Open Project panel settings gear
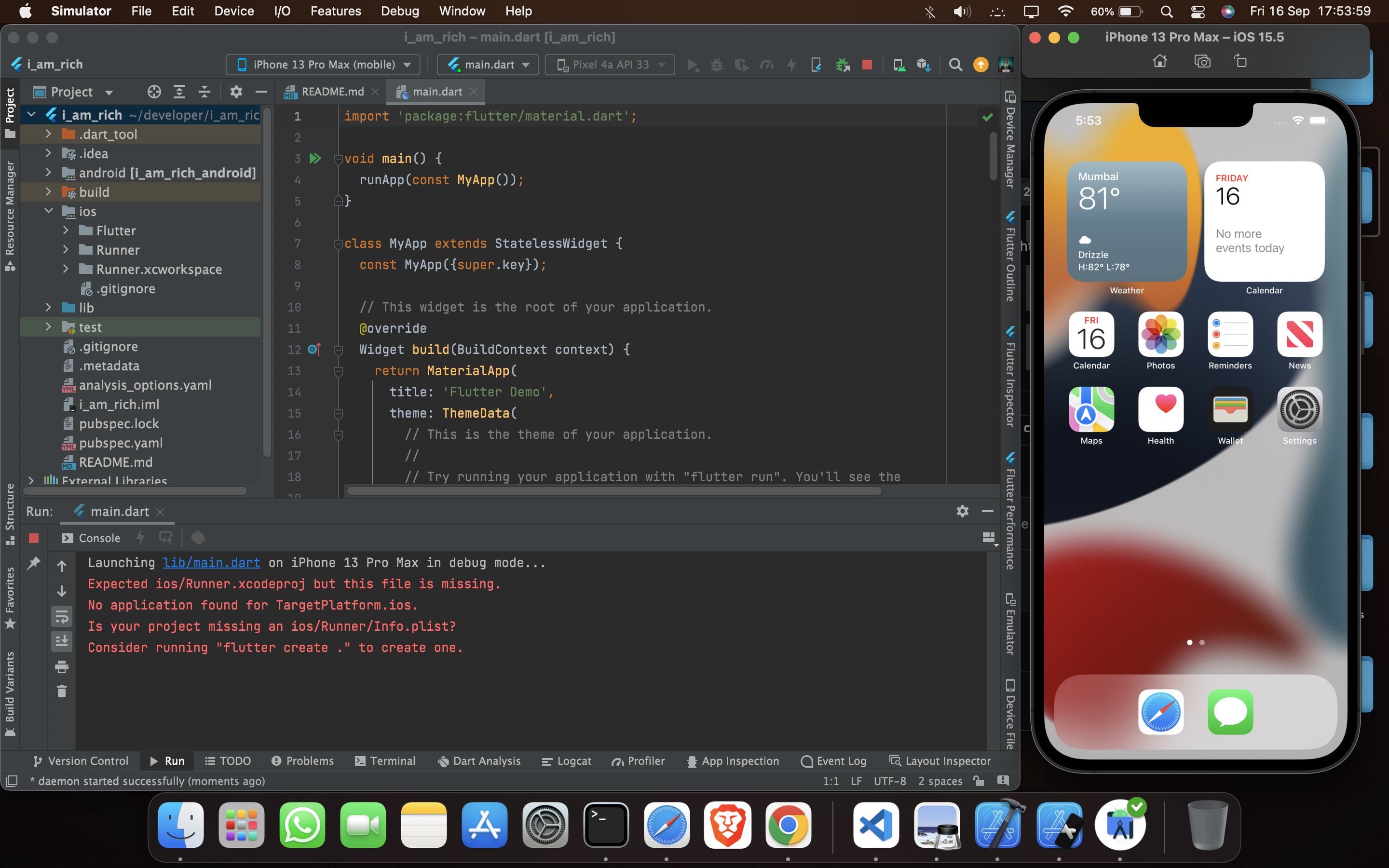 point(236,92)
